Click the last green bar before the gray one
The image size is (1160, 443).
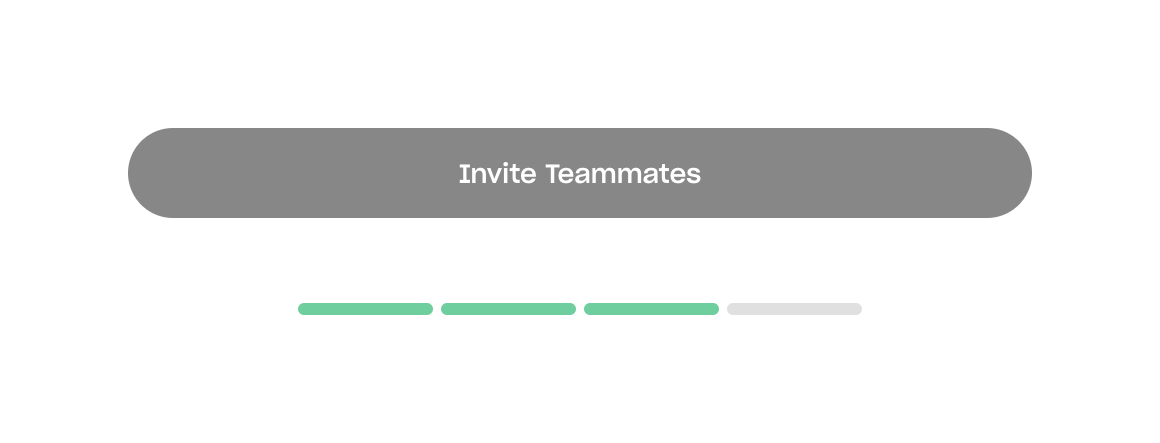click(651, 309)
